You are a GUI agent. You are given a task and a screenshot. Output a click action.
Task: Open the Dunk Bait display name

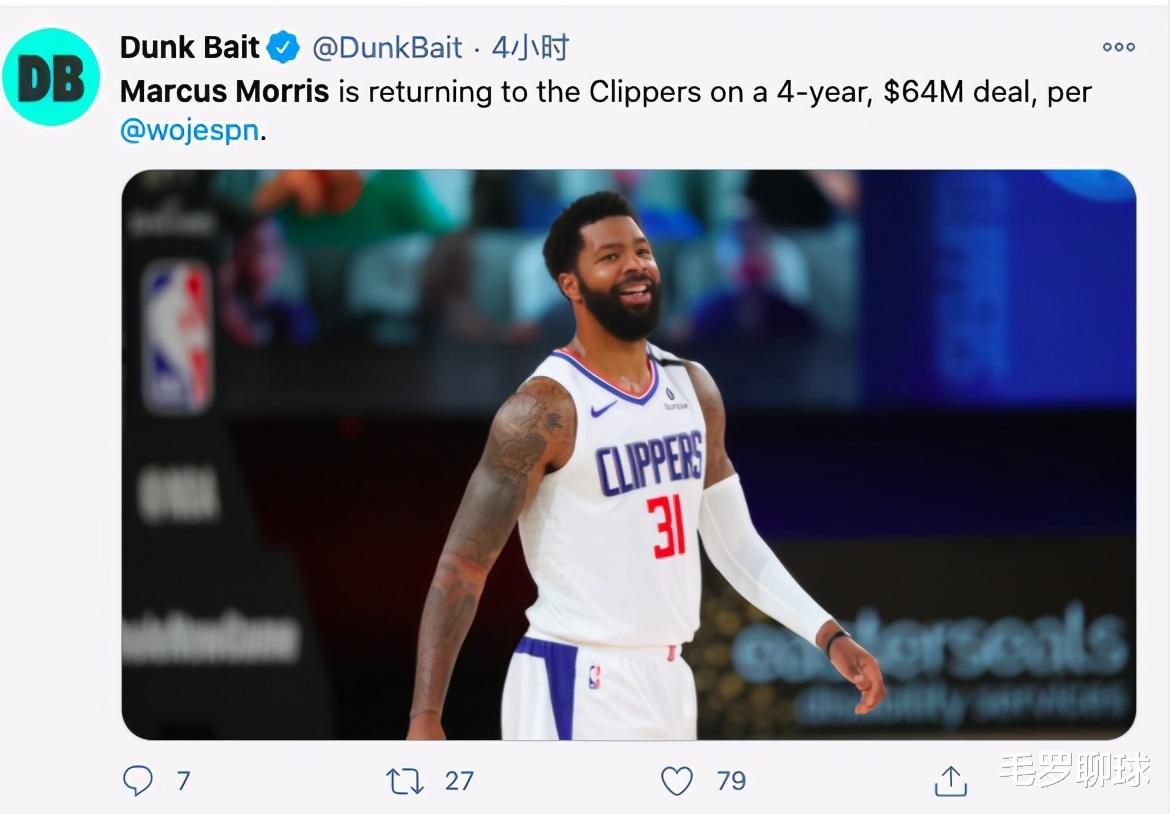[x=190, y=48]
